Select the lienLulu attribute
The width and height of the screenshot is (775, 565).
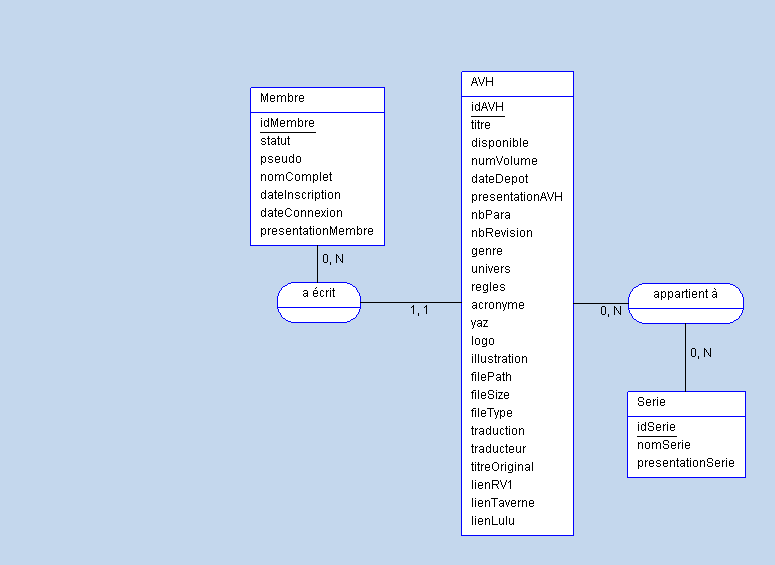pyautogui.click(x=493, y=521)
